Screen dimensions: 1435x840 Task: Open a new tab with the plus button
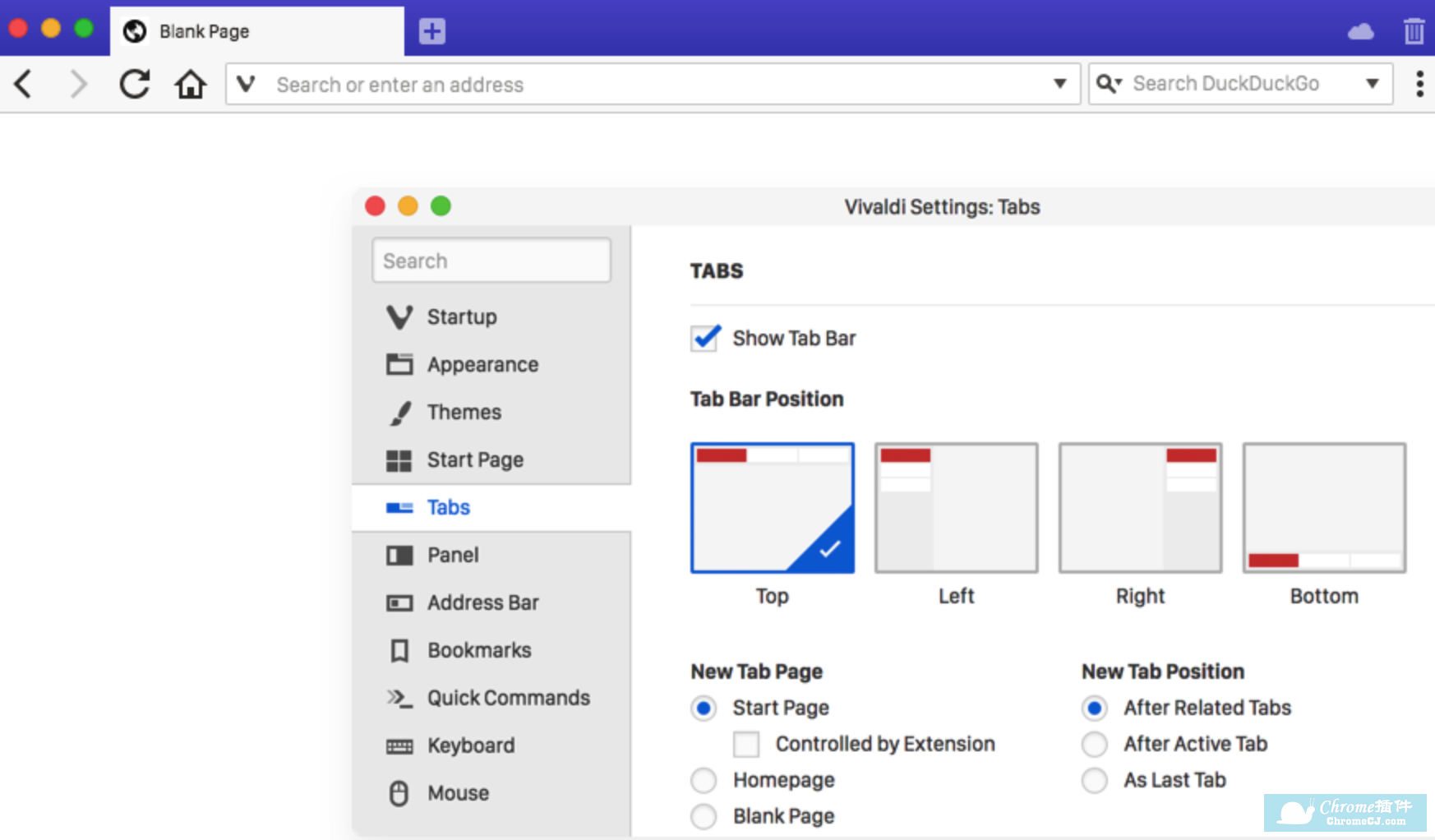click(432, 31)
